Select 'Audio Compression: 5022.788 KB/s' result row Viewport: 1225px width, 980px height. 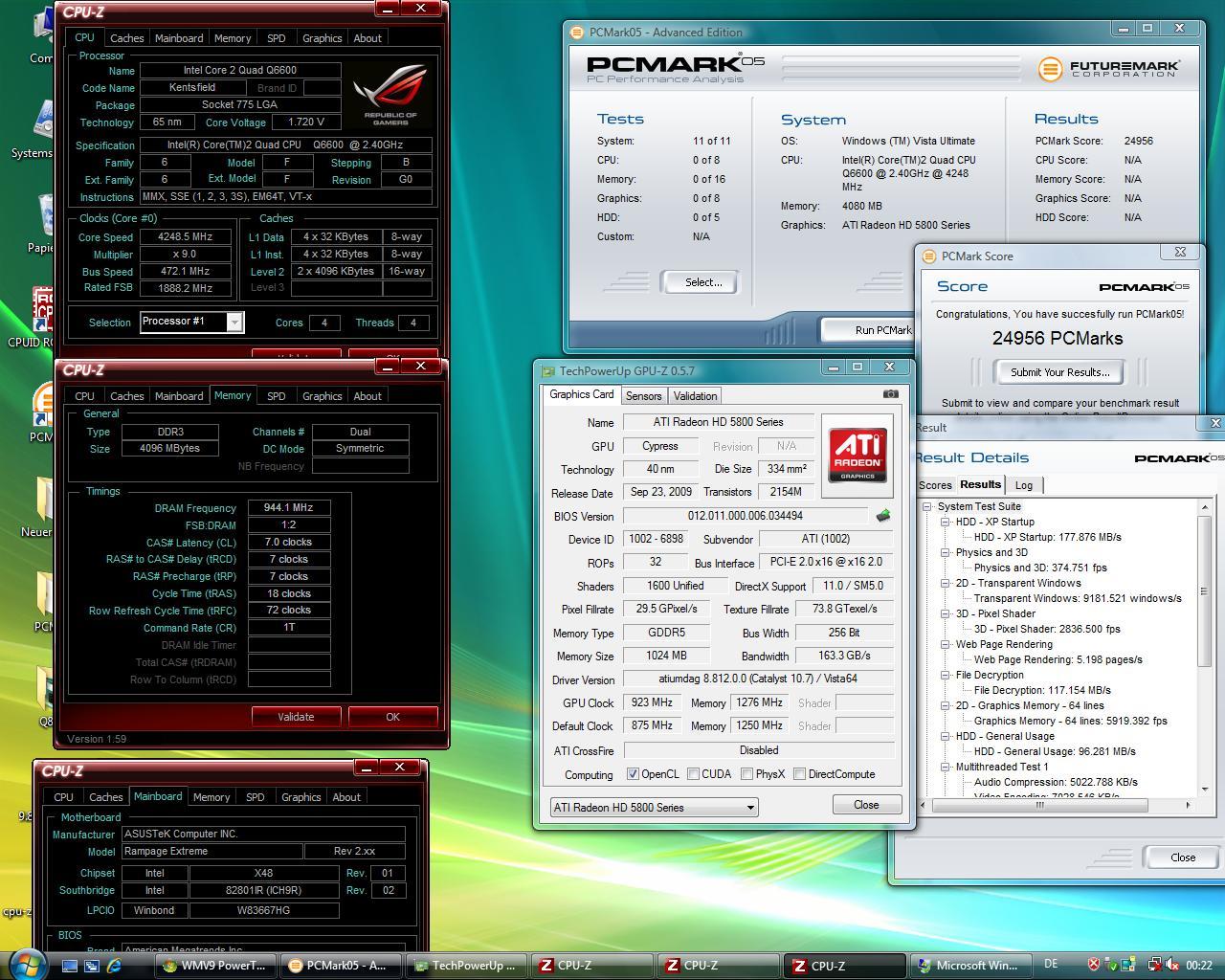pos(1056,782)
